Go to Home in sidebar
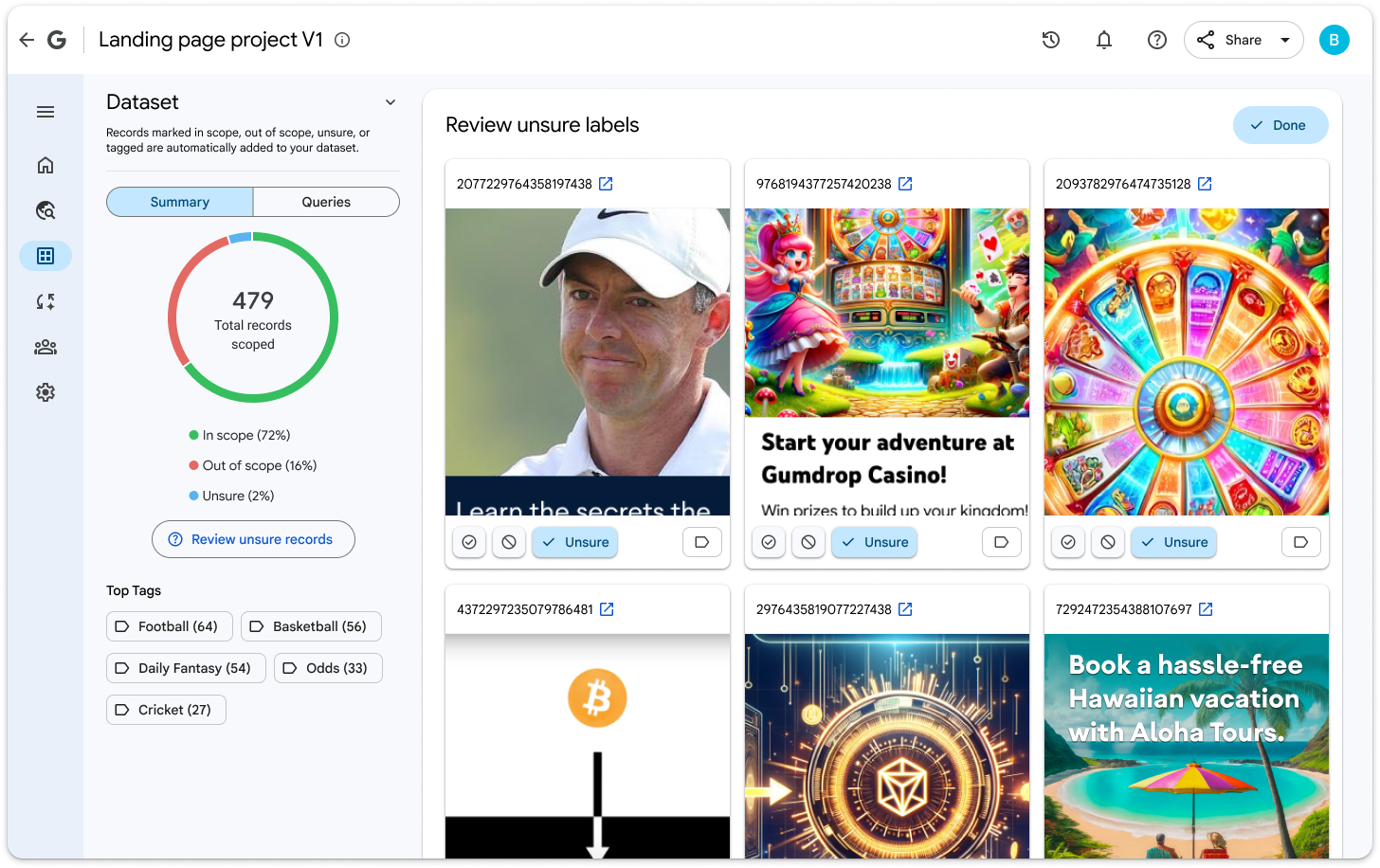Screen dimensions: 1380x868 click(x=45, y=165)
